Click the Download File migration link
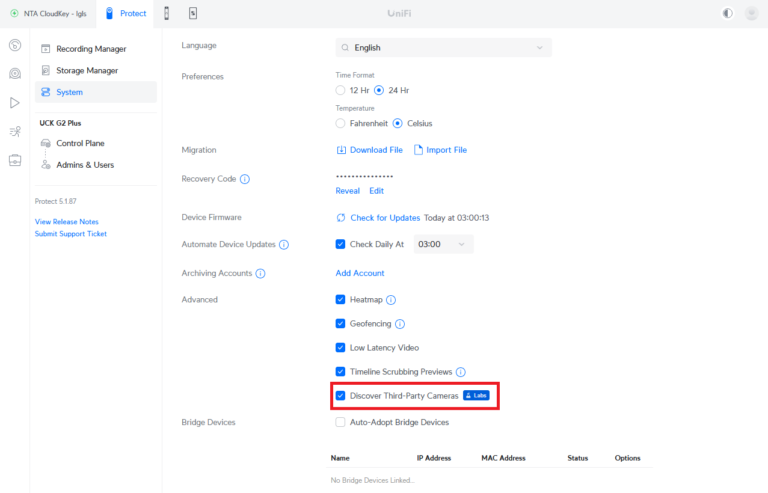Image resolution: width=768 pixels, height=493 pixels. tap(370, 150)
